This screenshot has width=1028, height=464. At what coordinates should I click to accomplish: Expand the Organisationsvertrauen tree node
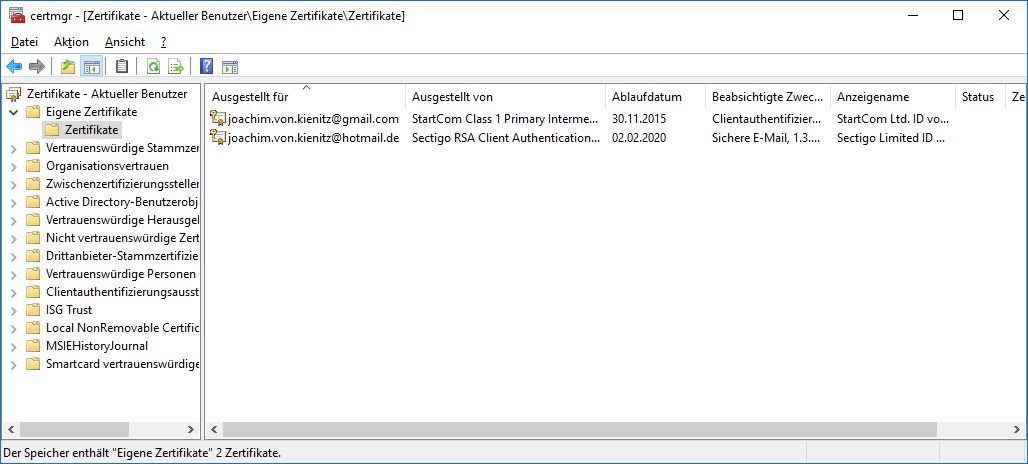pos(13,166)
